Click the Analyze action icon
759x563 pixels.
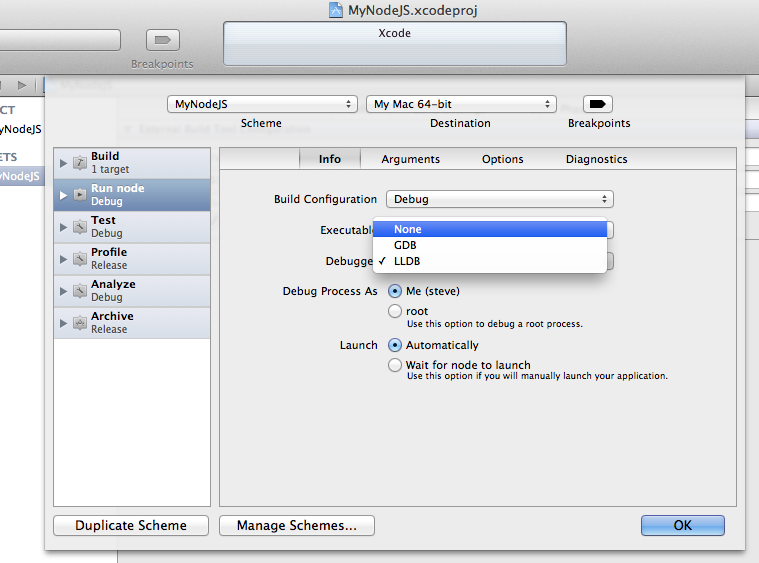coord(80,290)
